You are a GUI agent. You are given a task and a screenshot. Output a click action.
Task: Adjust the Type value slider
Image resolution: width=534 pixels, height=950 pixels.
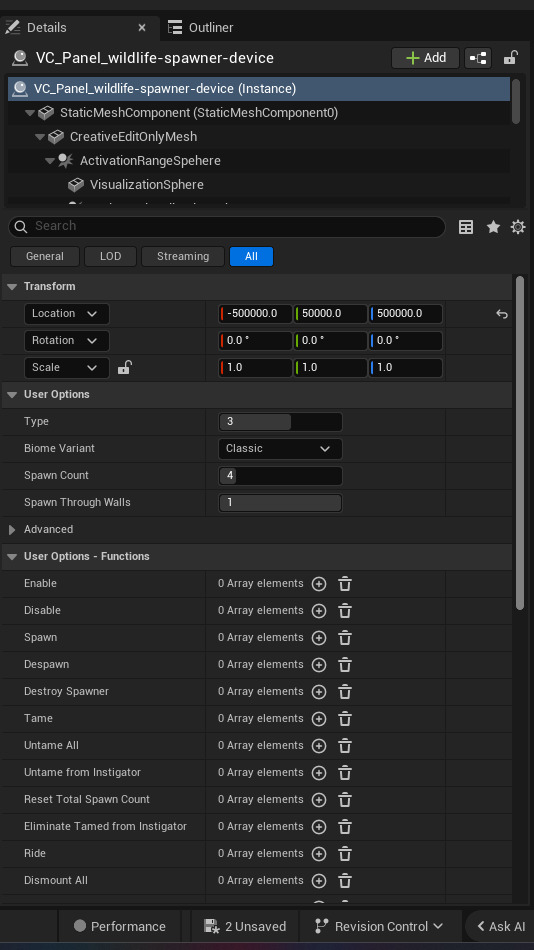(x=280, y=422)
